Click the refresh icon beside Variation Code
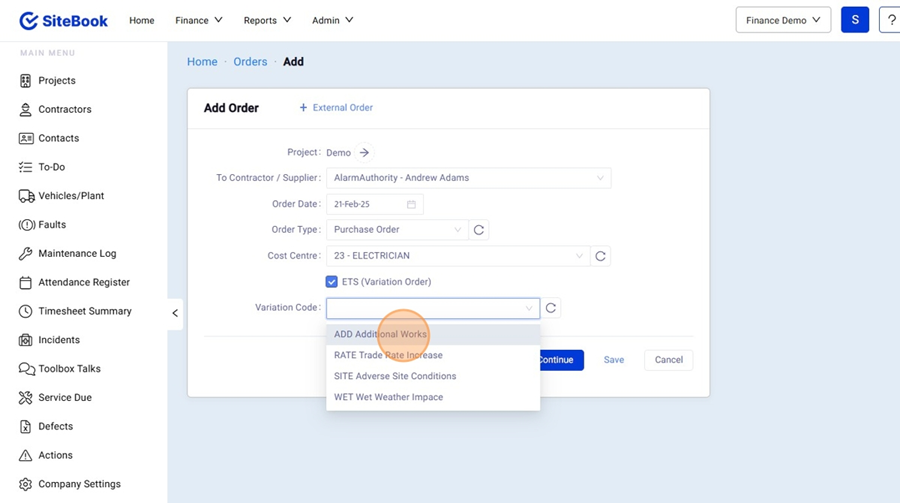The height and width of the screenshot is (503, 900). coord(551,309)
